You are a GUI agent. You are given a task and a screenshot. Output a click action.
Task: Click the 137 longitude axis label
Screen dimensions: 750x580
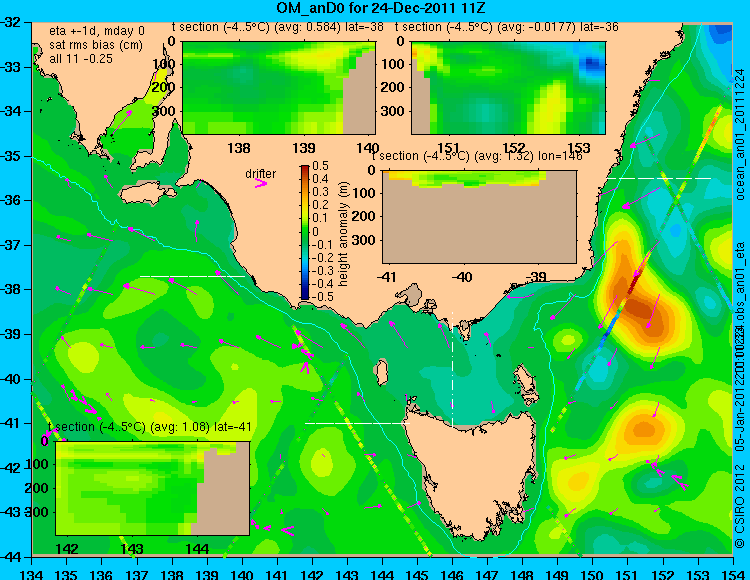pos(137,573)
